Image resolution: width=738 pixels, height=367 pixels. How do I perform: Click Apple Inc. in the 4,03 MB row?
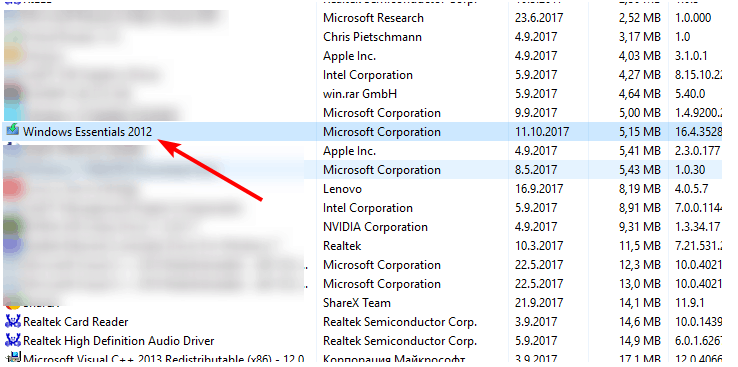[x=349, y=56]
